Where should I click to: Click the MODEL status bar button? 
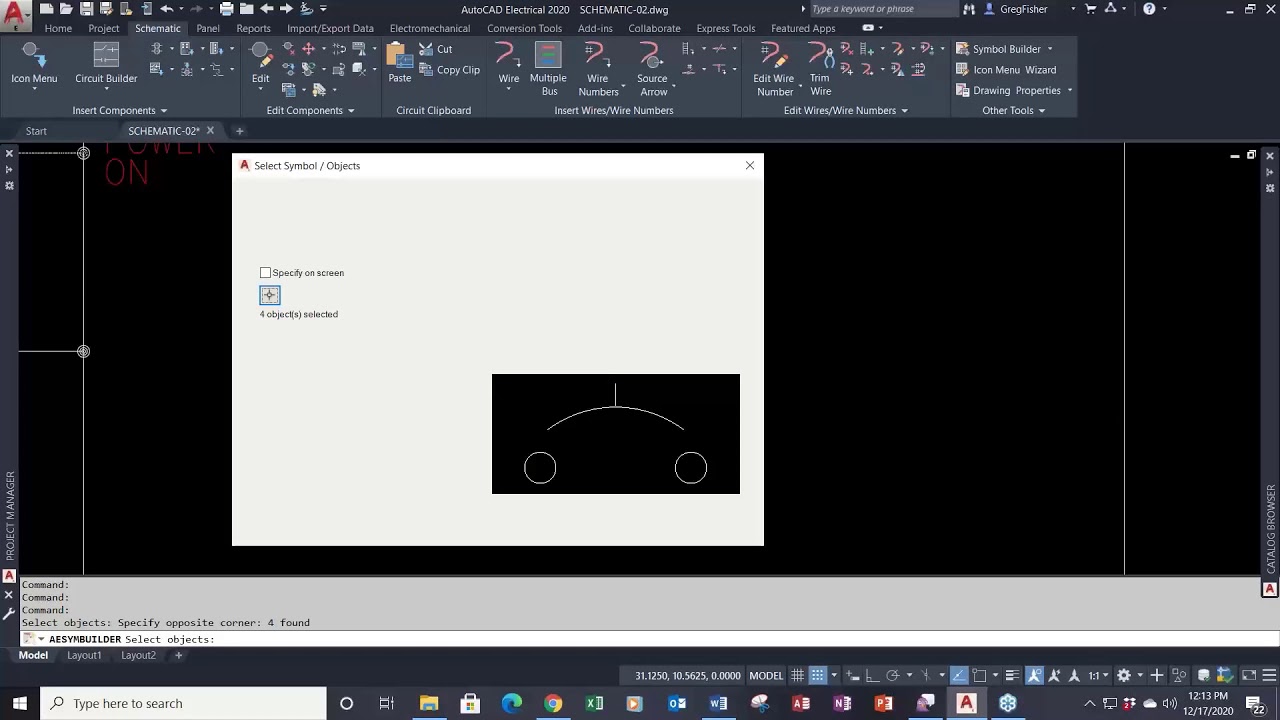click(766, 676)
